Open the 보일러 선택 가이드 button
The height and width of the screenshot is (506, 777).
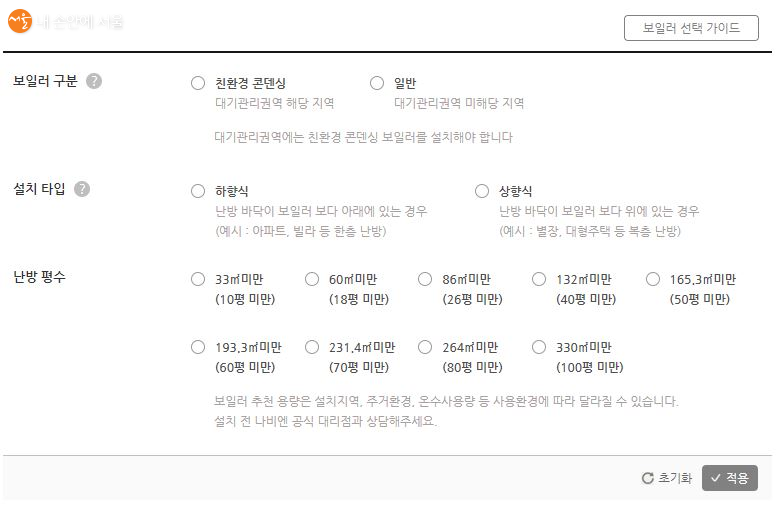(692, 28)
